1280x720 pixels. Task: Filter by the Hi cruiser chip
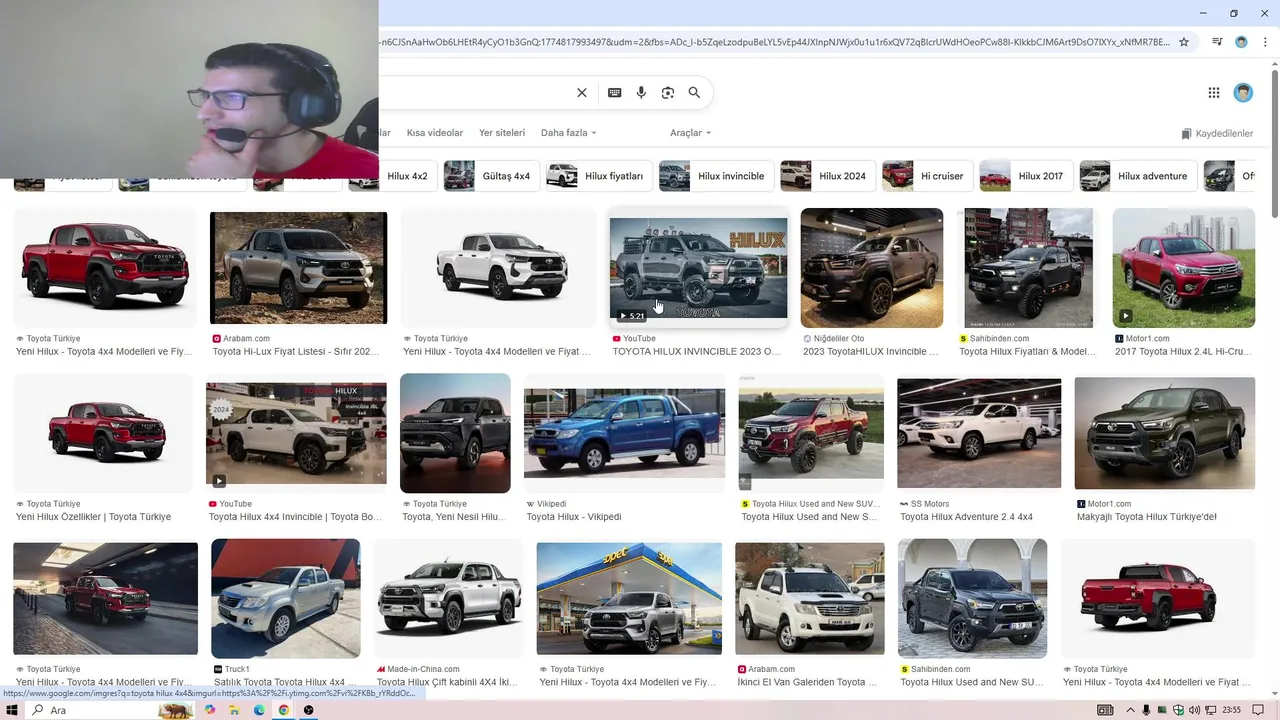click(927, 176)
